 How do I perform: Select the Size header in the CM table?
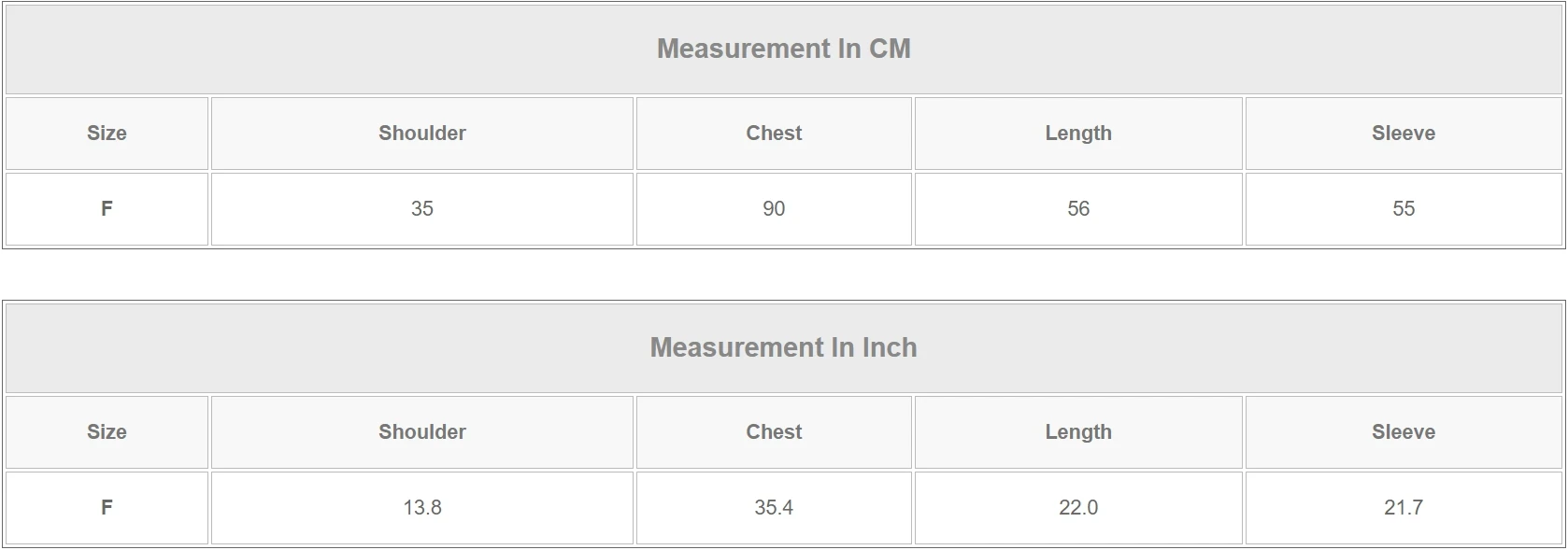tap(107, 134)
